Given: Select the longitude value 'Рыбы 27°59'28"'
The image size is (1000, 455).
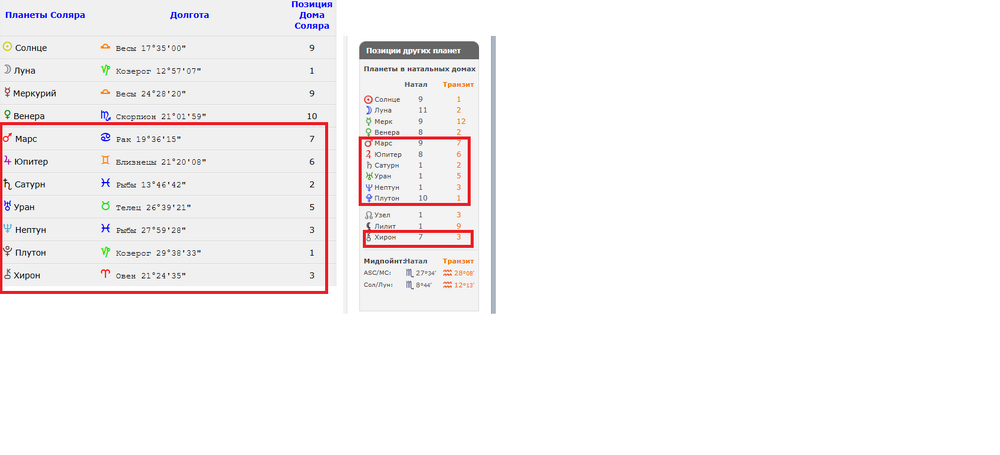Looking at the screenshot, I should pyautogui.click(x=151, y=230).
